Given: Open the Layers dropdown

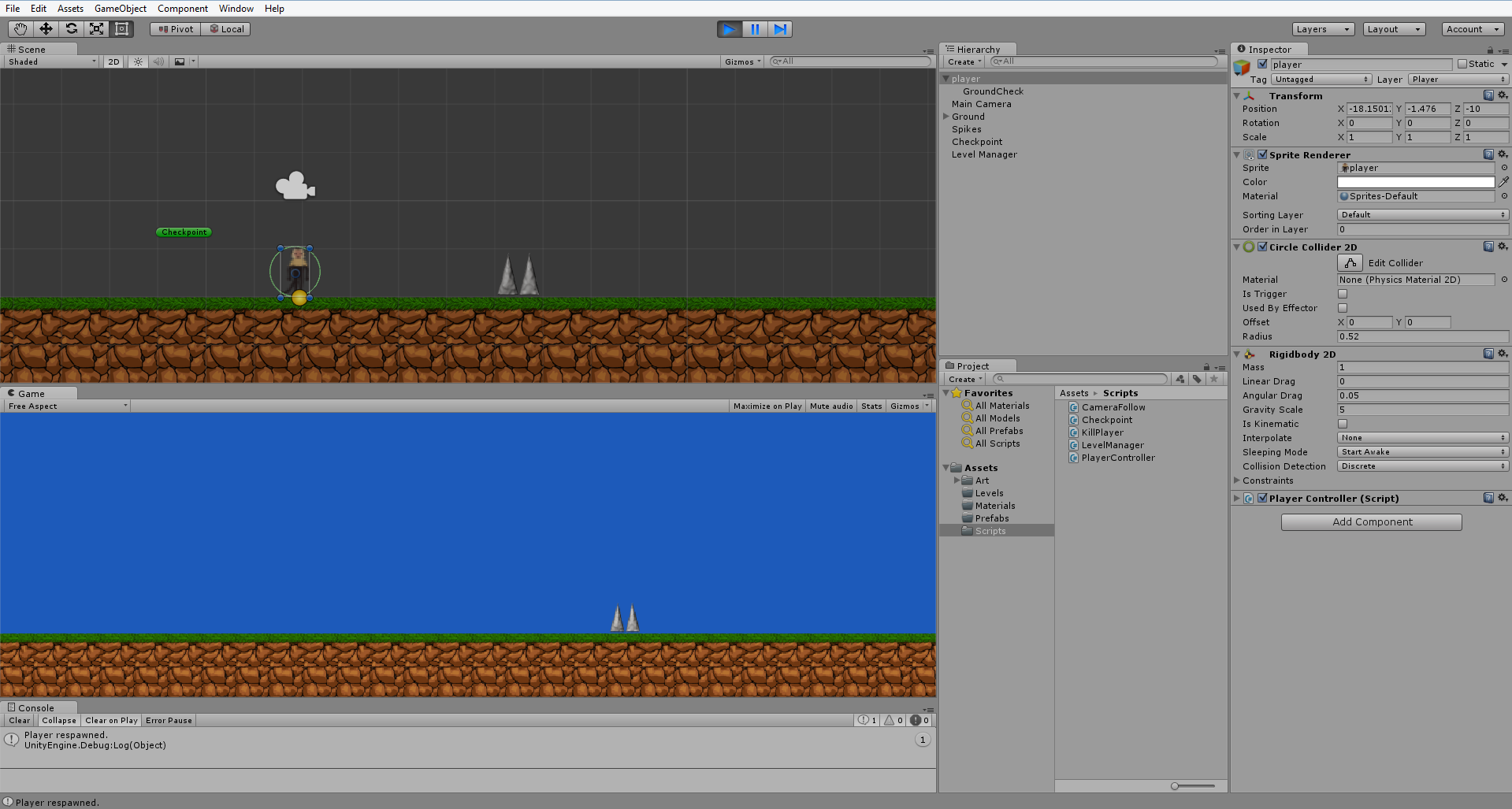Looking at the screenshot, I should click(1323, 29).
